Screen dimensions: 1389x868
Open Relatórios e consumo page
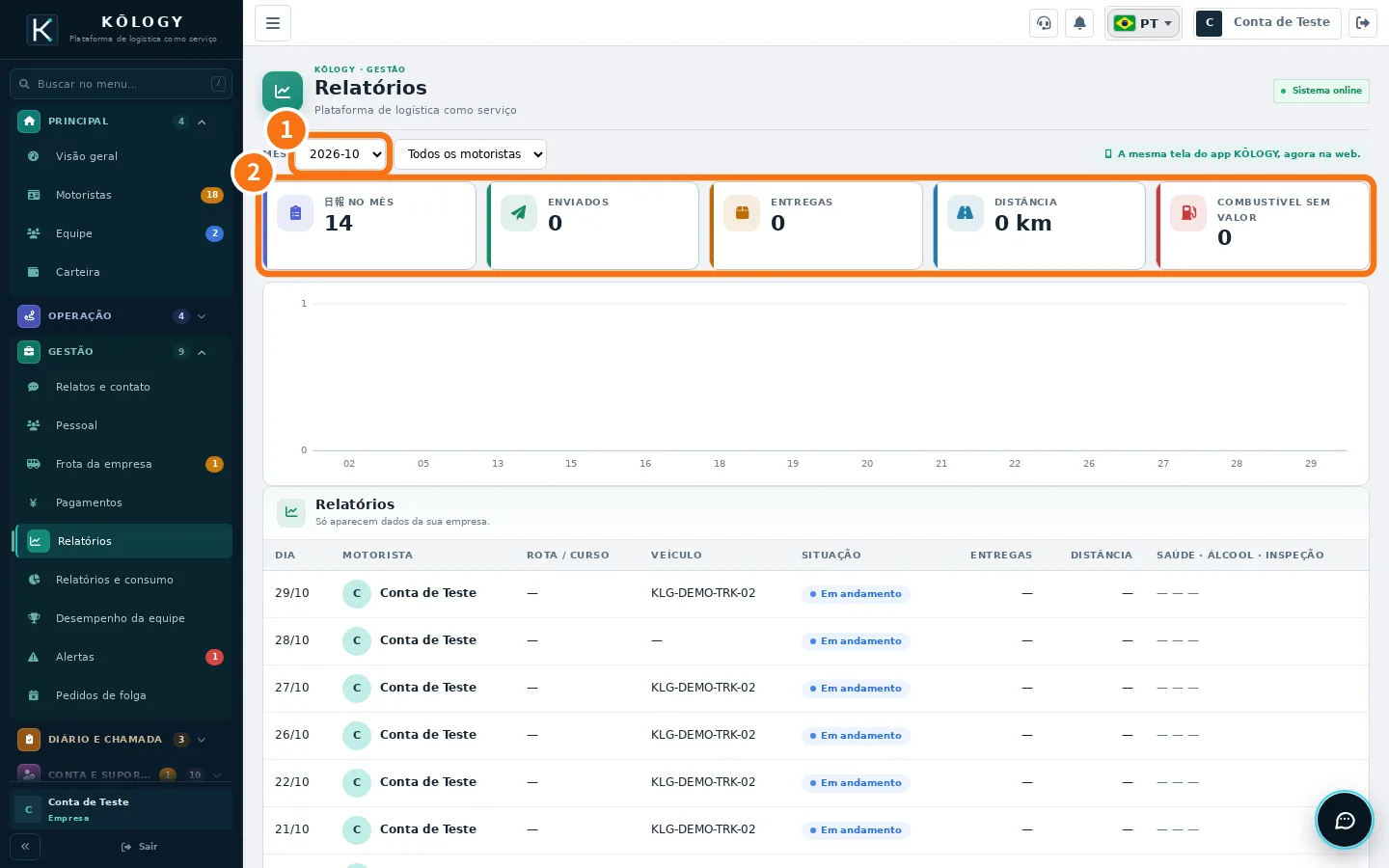tap(122, 580)
